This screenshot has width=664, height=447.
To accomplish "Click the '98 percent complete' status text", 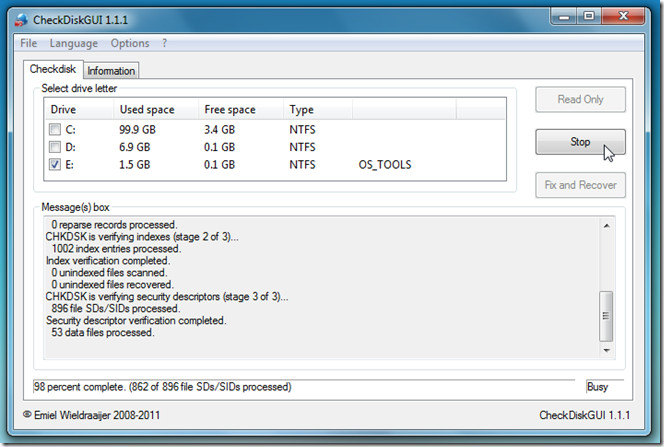I will tap(163, 386).
